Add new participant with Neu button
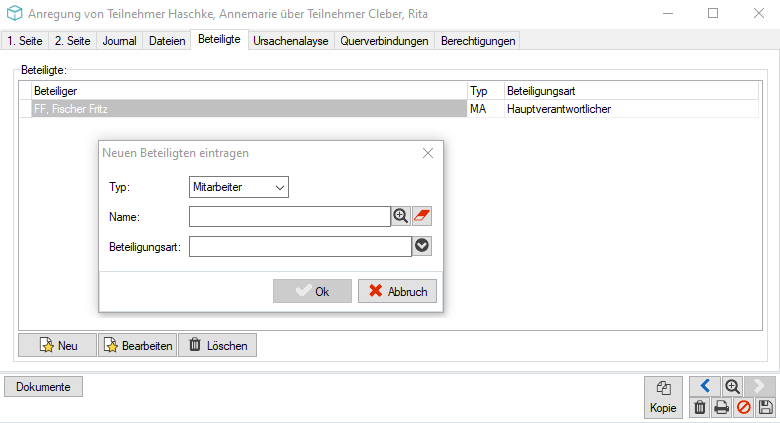The width and height of the screenshot is (780, 423). (x=58, y=345)
